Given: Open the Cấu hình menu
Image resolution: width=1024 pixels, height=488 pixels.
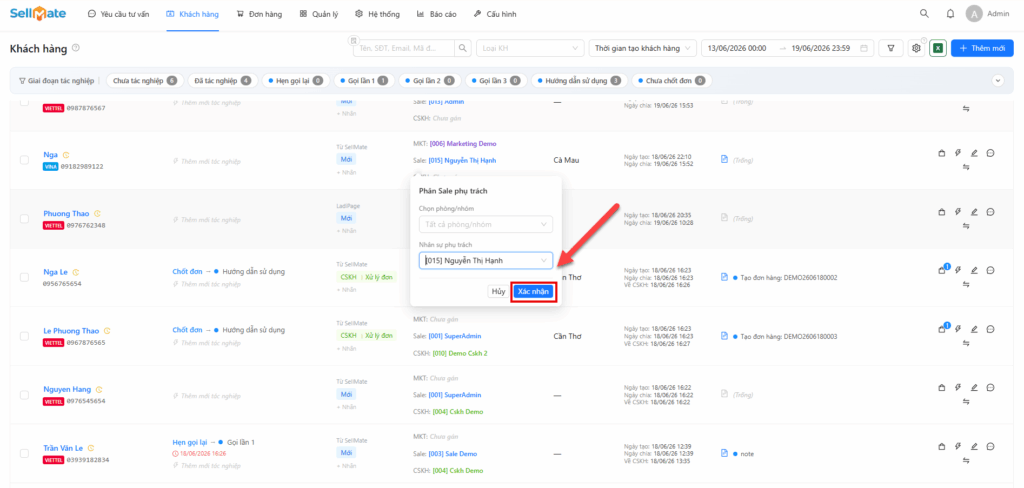Looking at the screenshot, I should pyautogui.click(x=494, y=14).
